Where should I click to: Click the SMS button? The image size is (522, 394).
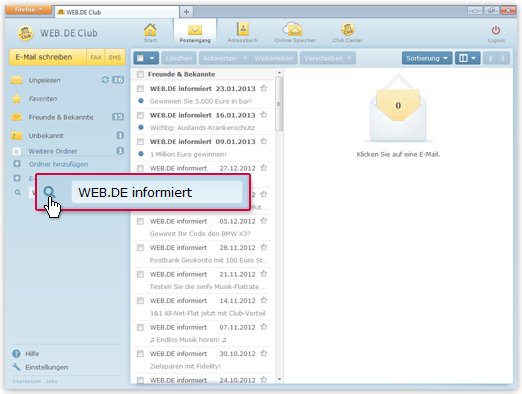coord(115,57)
